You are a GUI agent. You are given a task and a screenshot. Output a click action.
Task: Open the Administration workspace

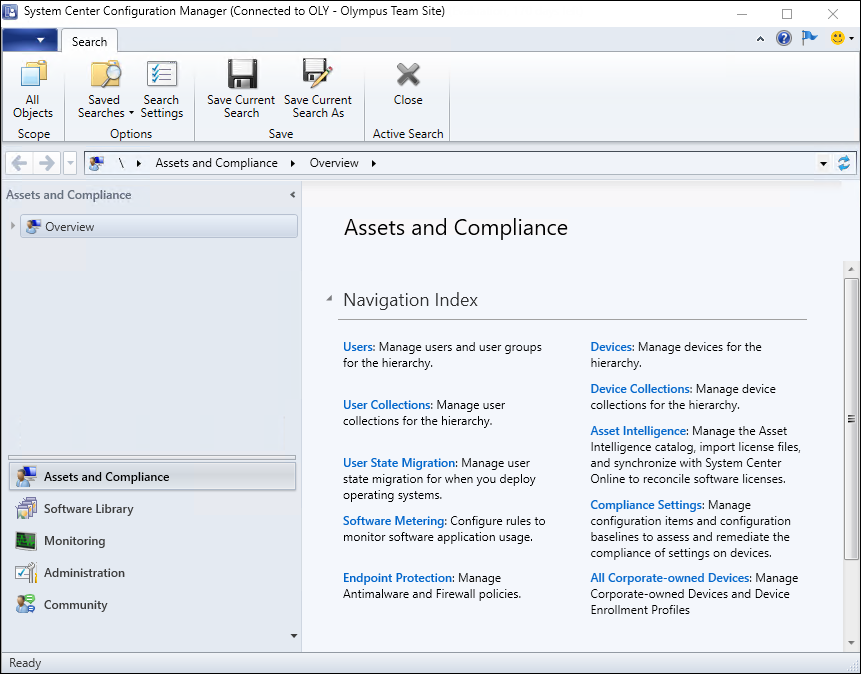tap(84, 573)
